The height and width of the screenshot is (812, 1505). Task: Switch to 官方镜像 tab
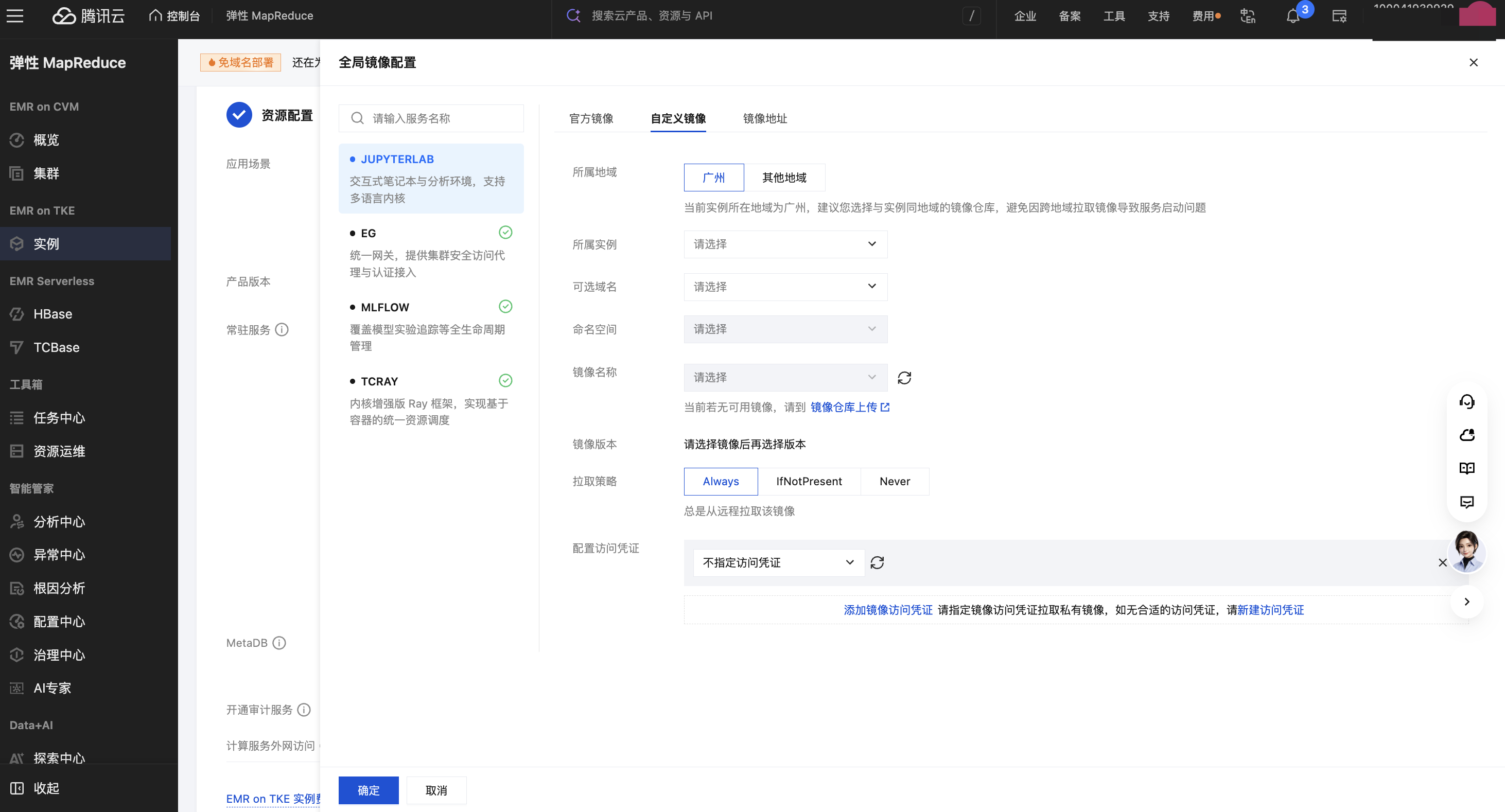tap(591, 118)
